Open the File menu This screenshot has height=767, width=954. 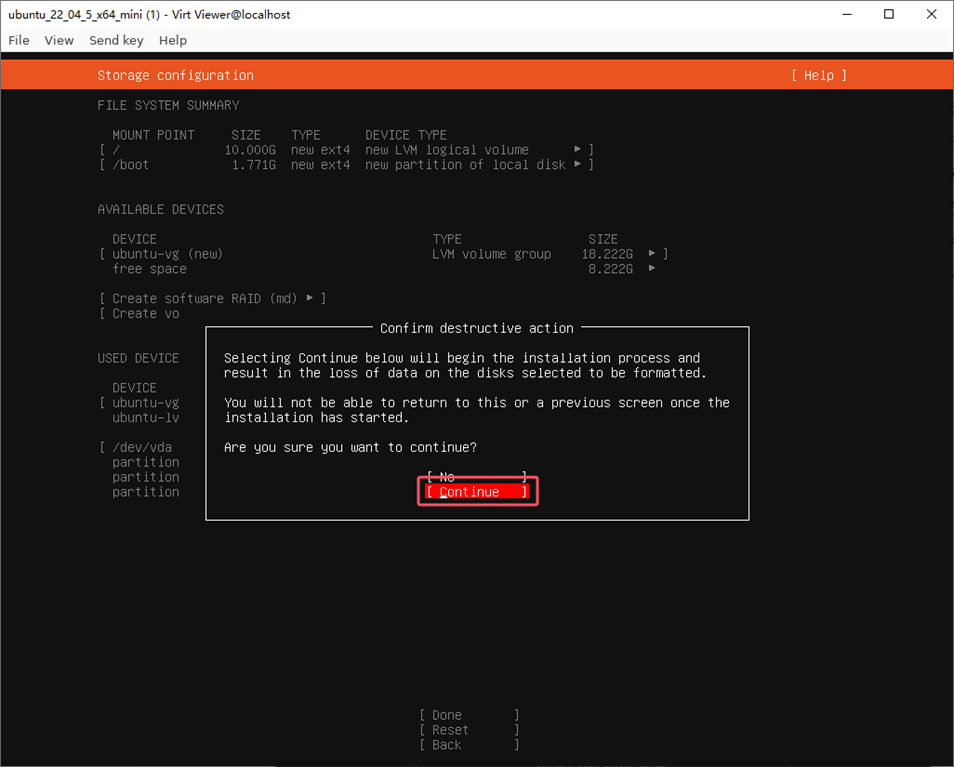[18, 40]
